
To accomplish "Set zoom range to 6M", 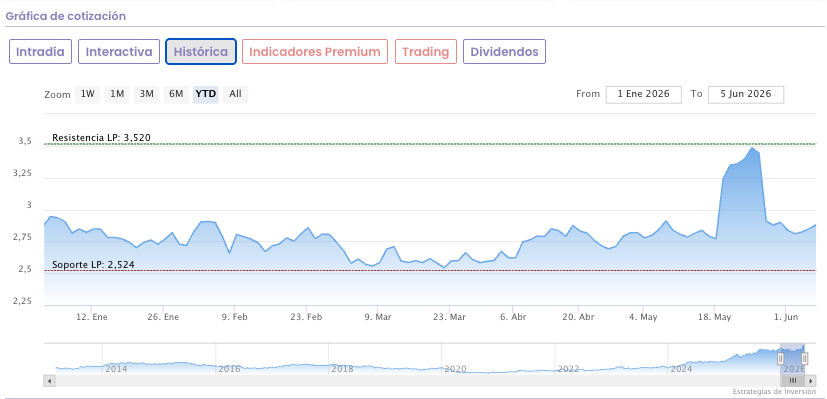I will [176, 94].
